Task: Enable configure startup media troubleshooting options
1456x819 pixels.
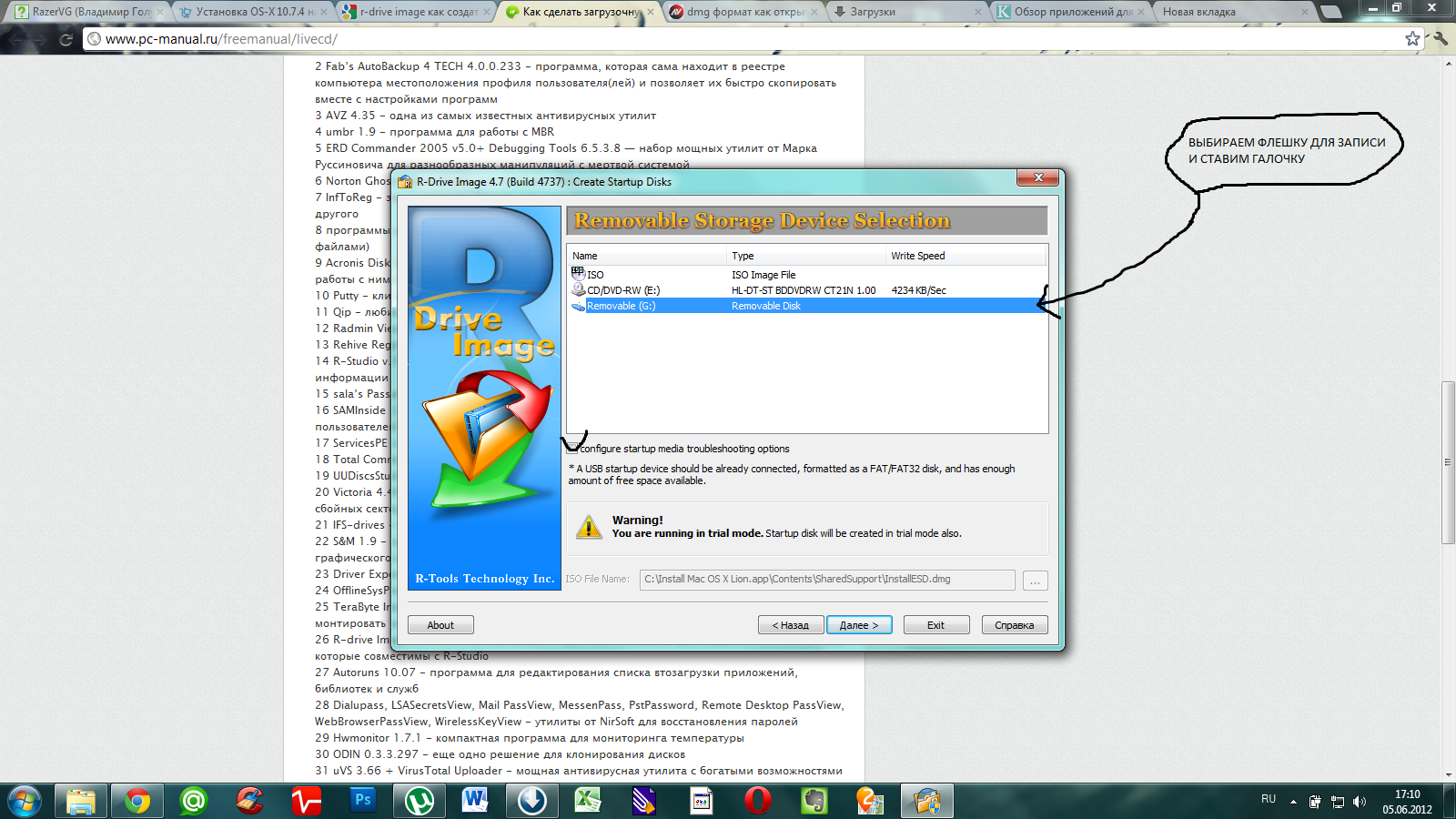Action: (572, 449)
